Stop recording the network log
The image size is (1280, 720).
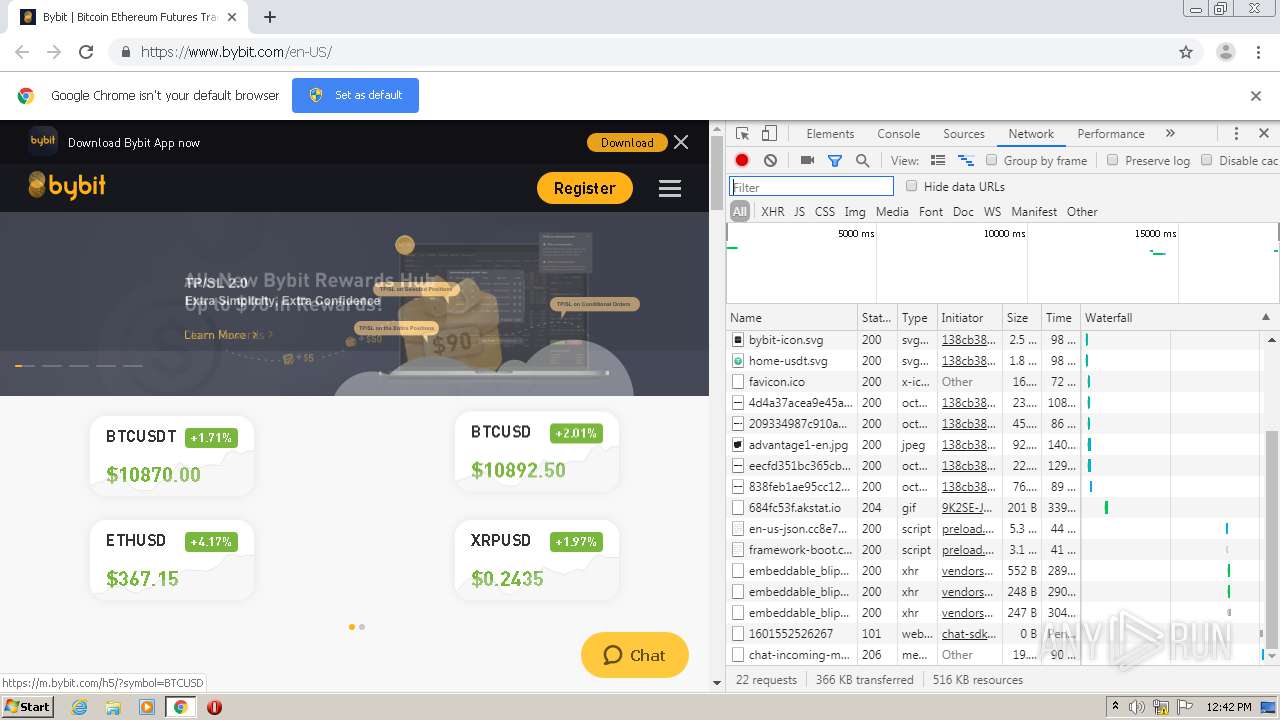point(742,160)
